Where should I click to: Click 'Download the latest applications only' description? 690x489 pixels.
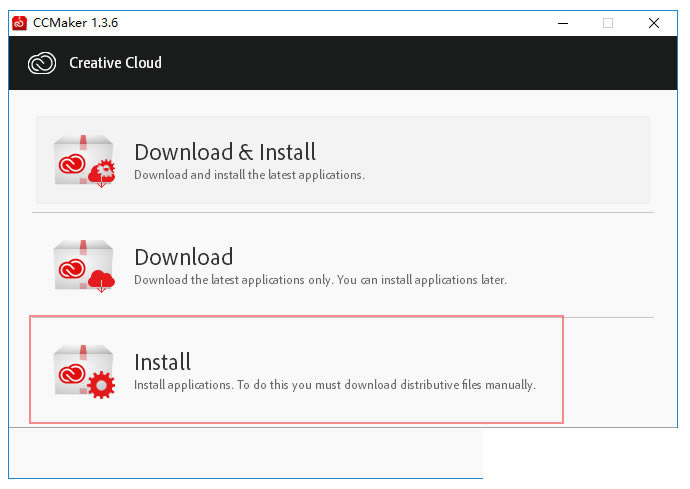(320, 280)
